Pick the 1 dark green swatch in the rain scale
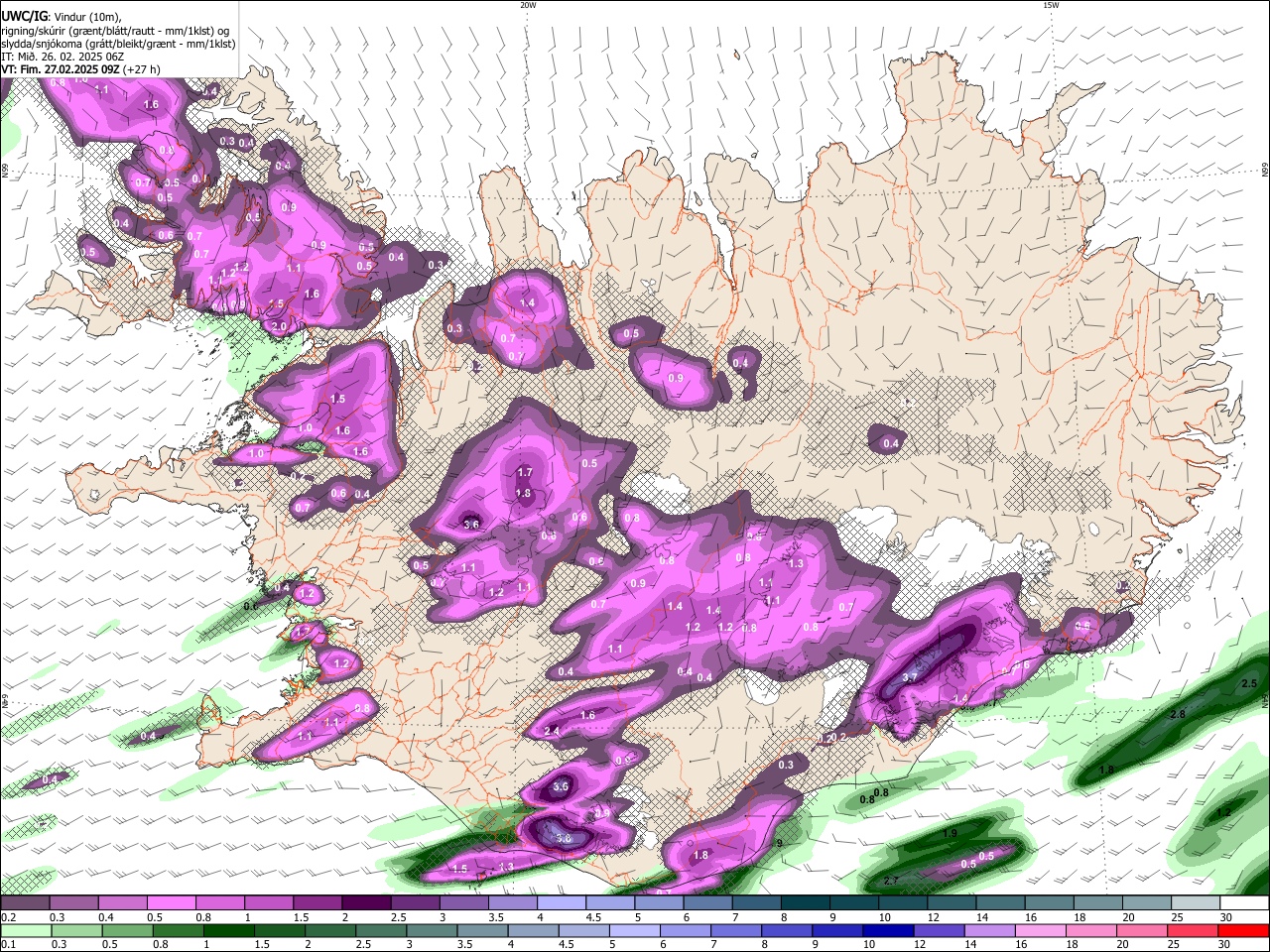 [227, 931]
